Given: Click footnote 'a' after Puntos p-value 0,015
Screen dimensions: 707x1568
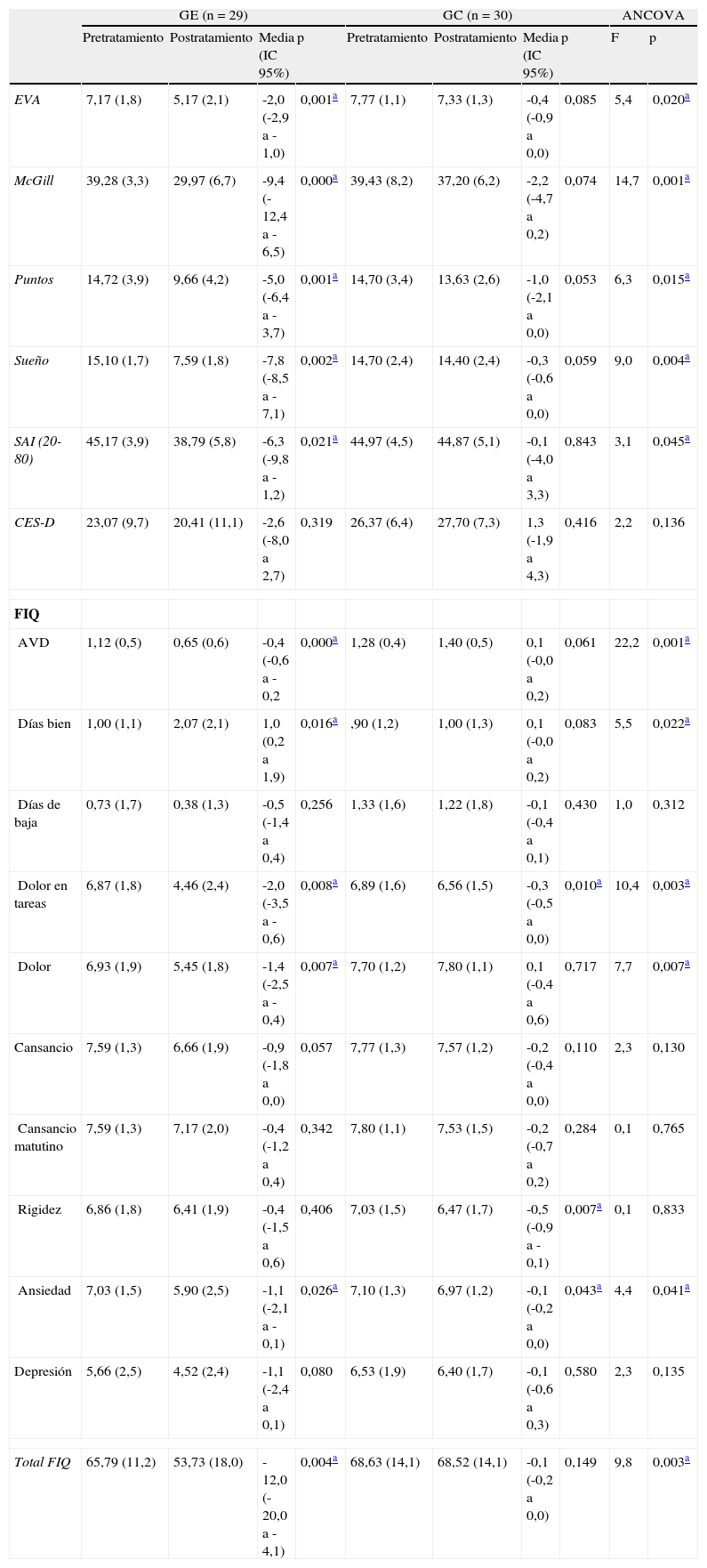Looking at the screenshot, I should [x=687, y=278].
